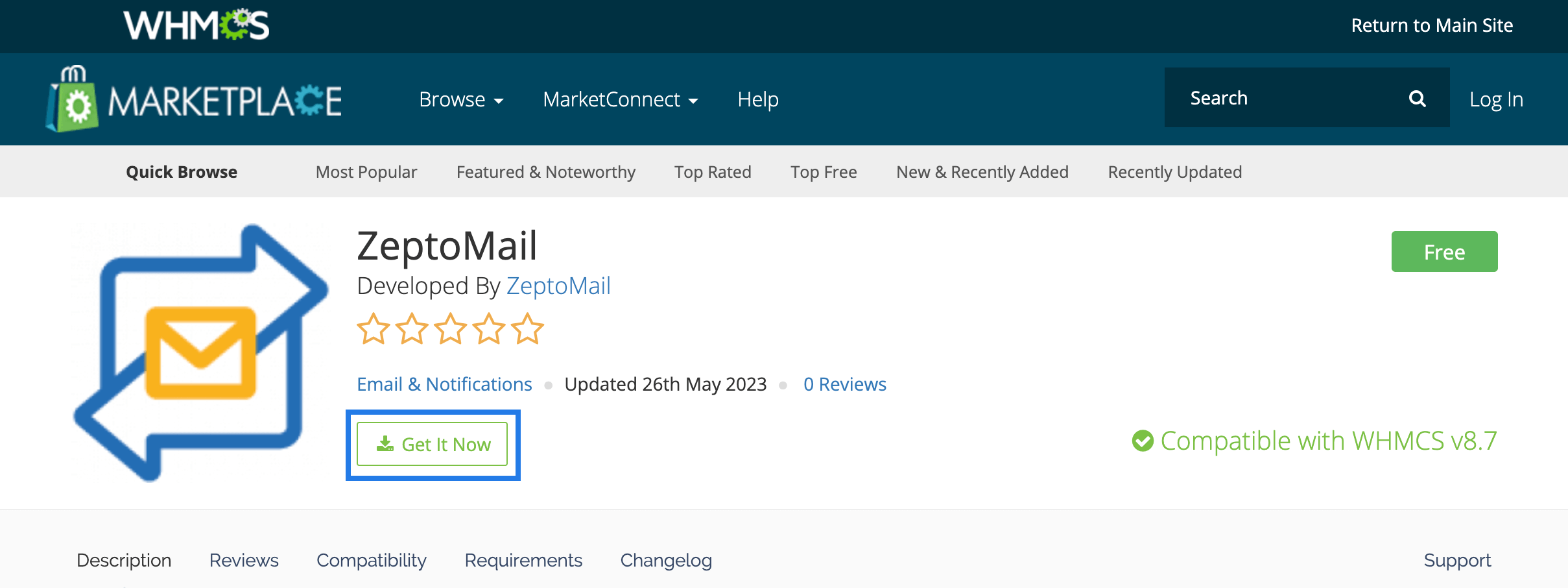The width and height of the screenshot is (1568, 588).
Task: Click the Marketplace shopping bag logo
Action: (x=73, y=101)
